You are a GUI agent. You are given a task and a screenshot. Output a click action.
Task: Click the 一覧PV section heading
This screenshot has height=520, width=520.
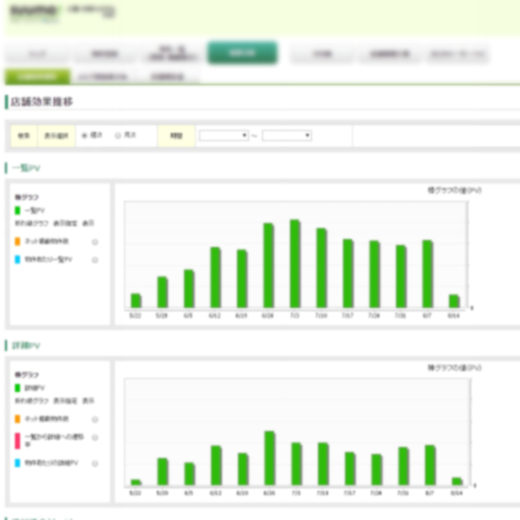pyautogui.click(x=26, y=168)
